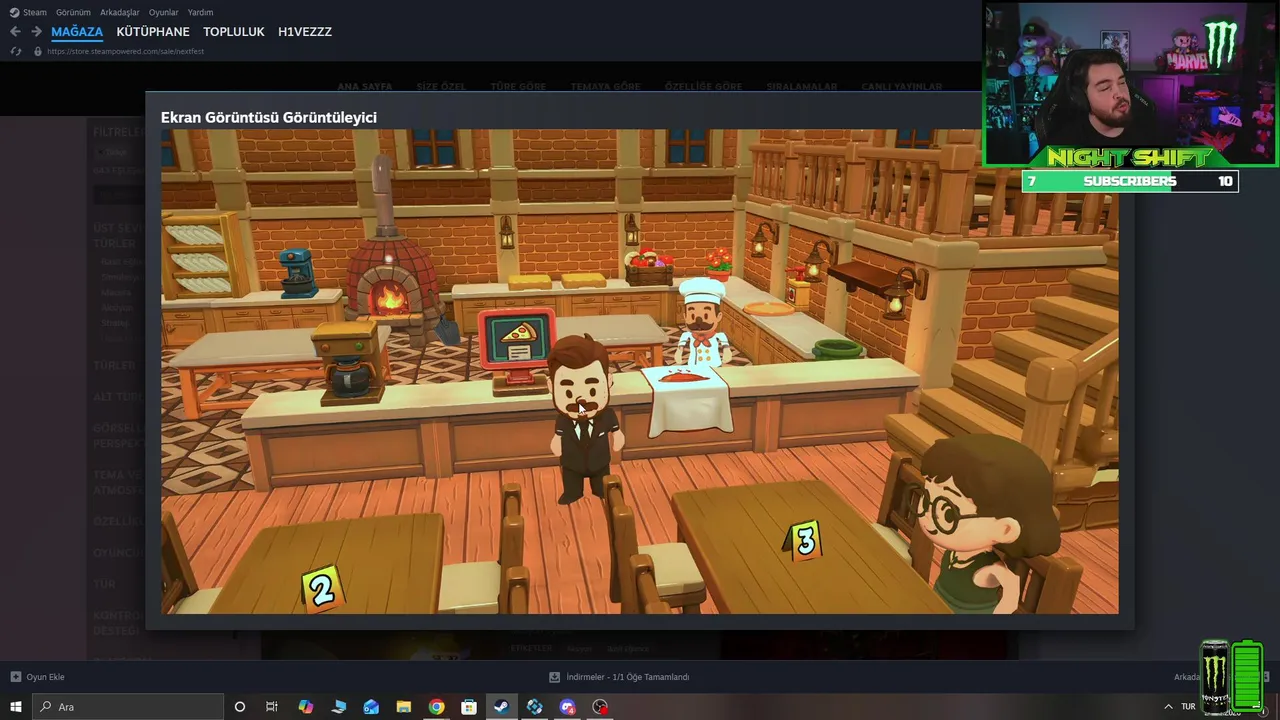
Task: Select the dimmed ANA SAYFA store tab
Action: click(x=365, y=87)
